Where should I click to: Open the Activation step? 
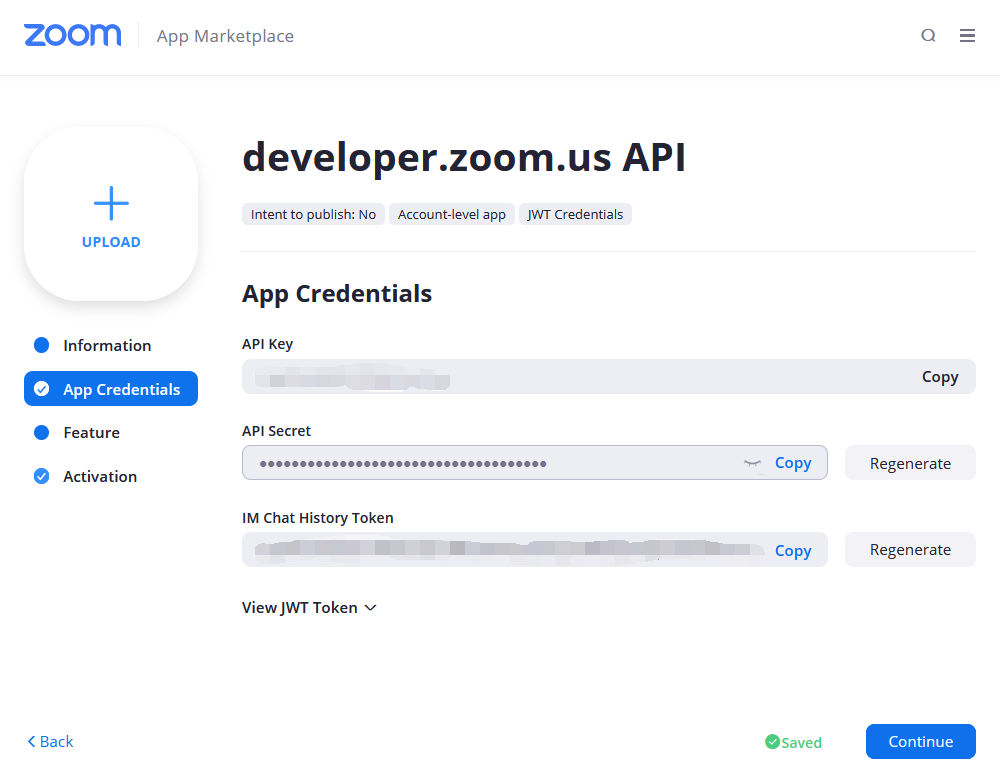[x=85, y=477]
